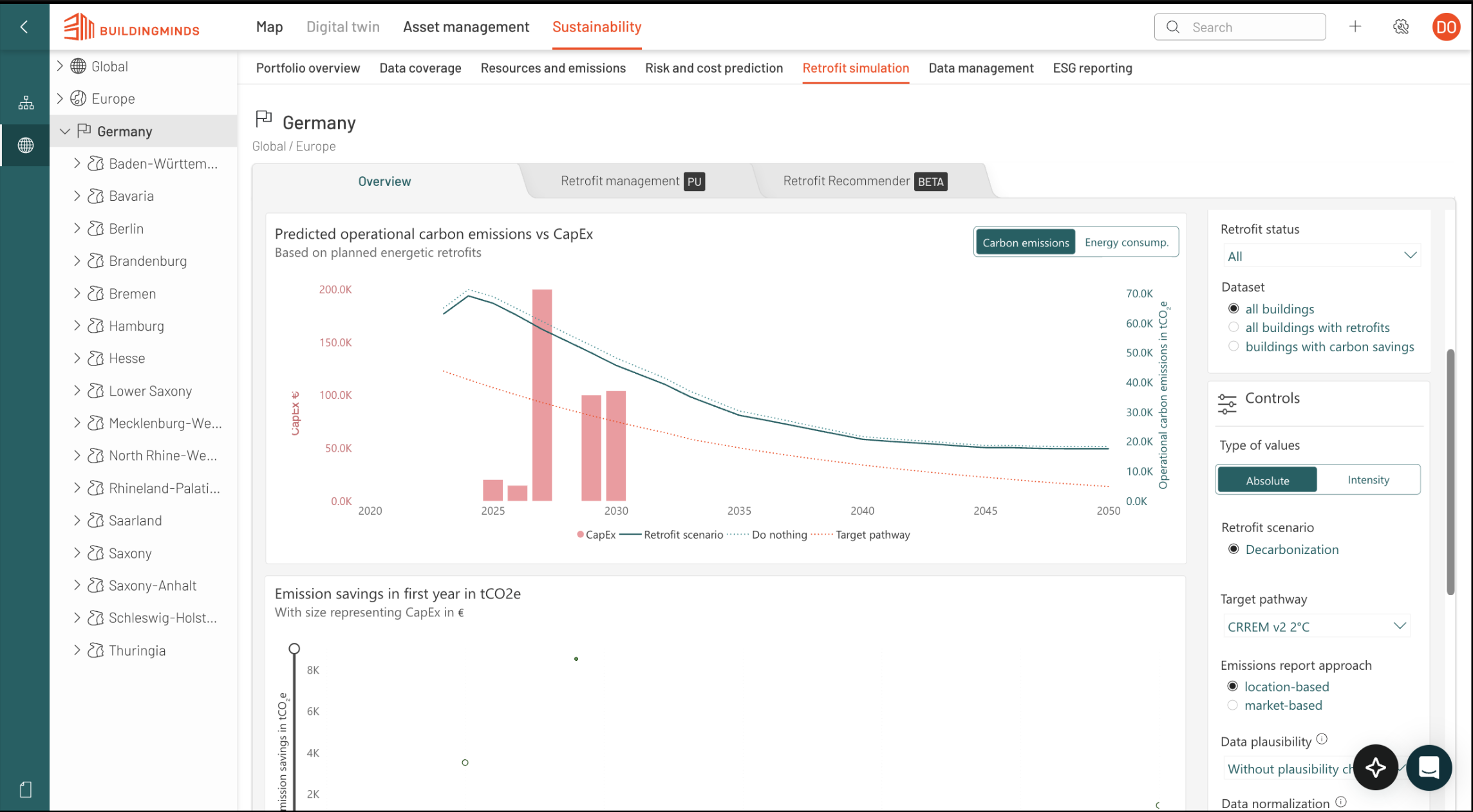
Task: Set type of values to Absolute
Action: pyautogui.click(x=1267, y=480)
